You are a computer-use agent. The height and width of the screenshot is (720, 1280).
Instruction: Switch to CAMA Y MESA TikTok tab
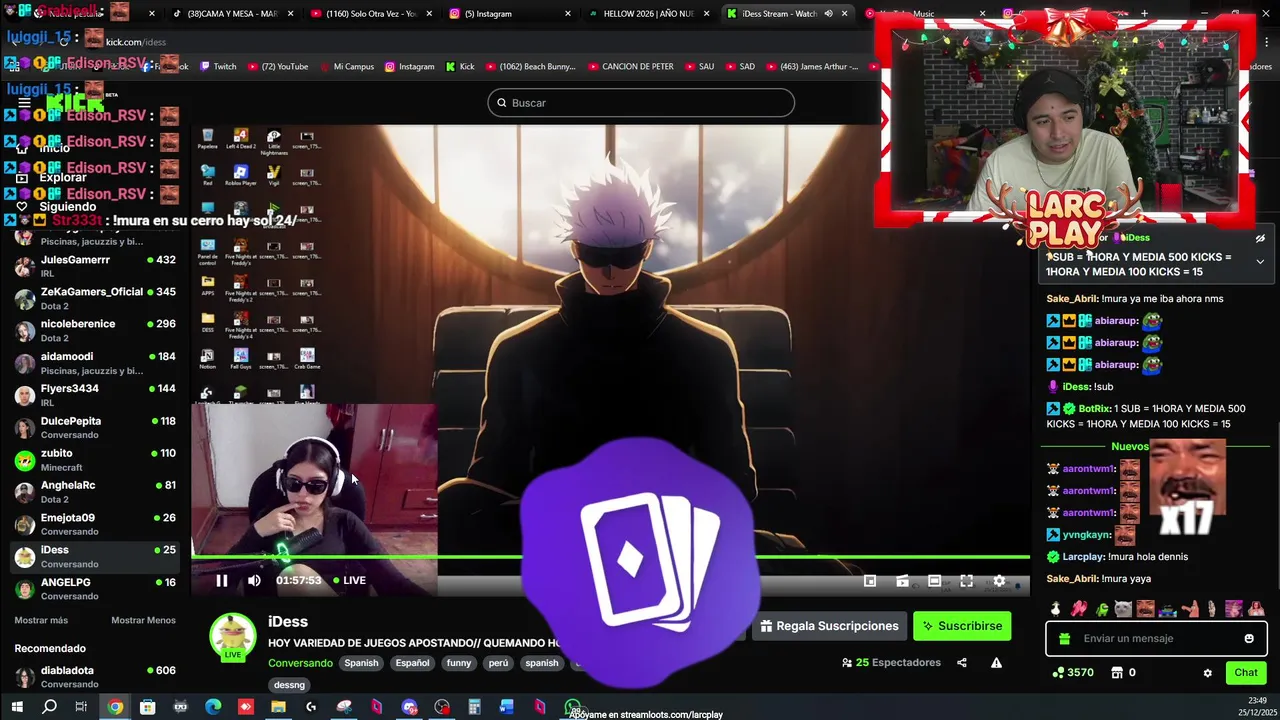[232, 14]
